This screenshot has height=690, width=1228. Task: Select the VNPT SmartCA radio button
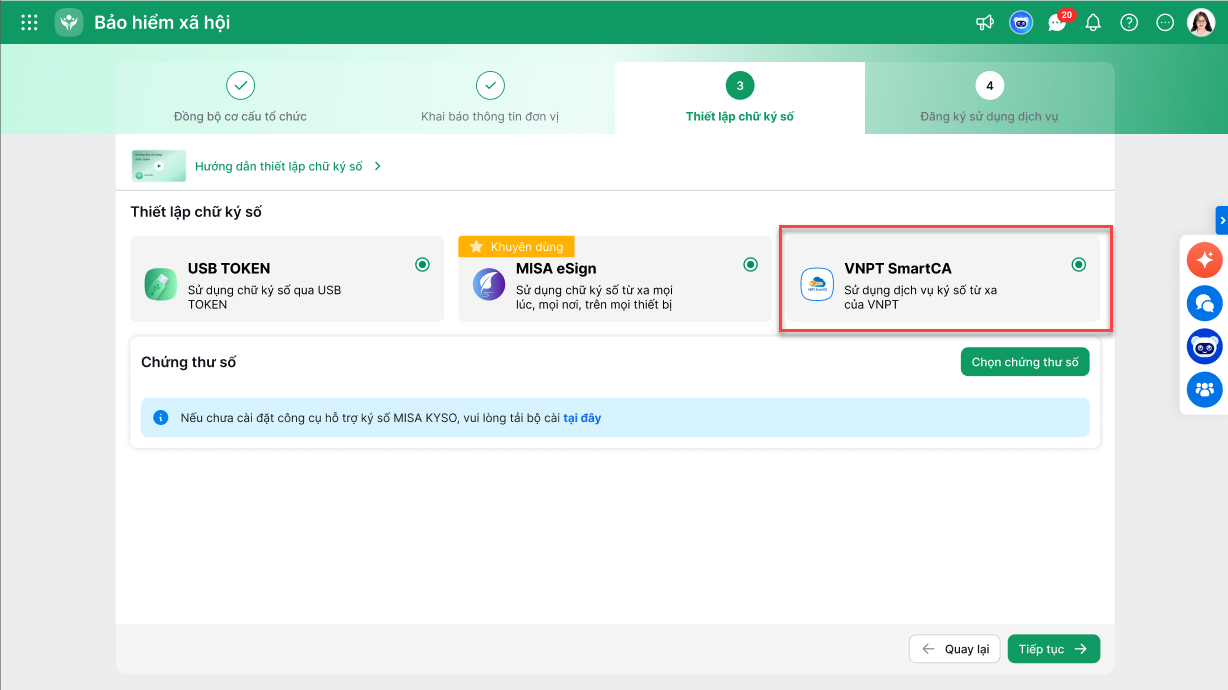[1078, 265]
